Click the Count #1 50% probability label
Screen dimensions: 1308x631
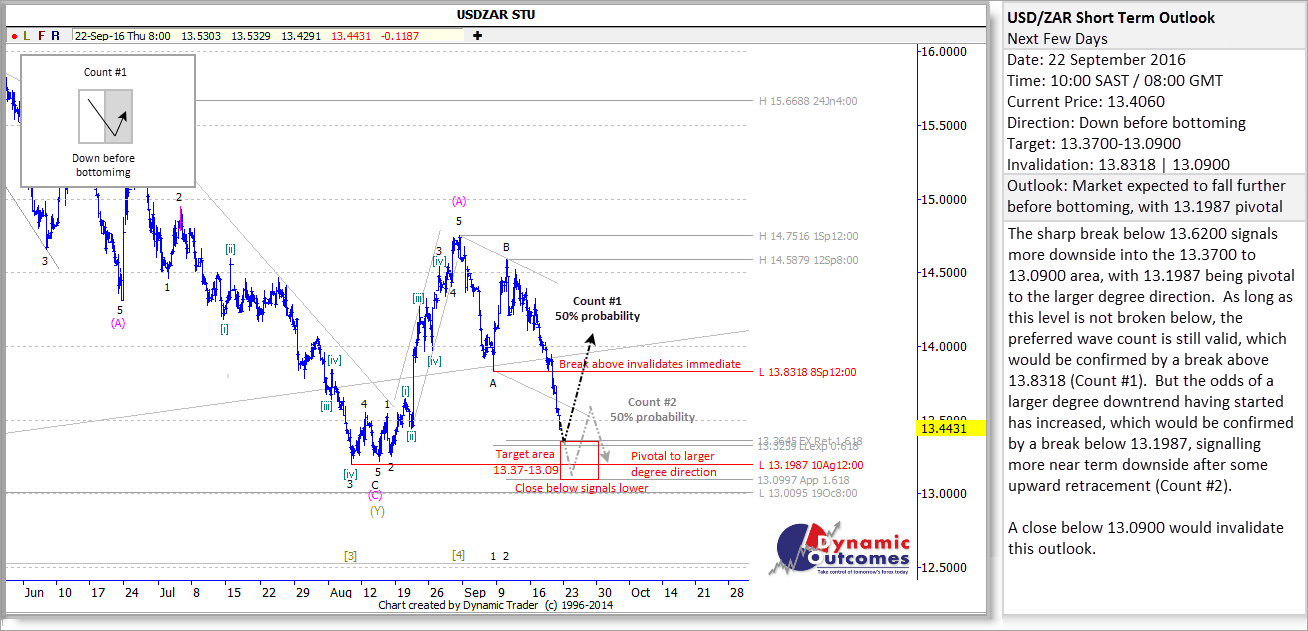coord(598,308)
